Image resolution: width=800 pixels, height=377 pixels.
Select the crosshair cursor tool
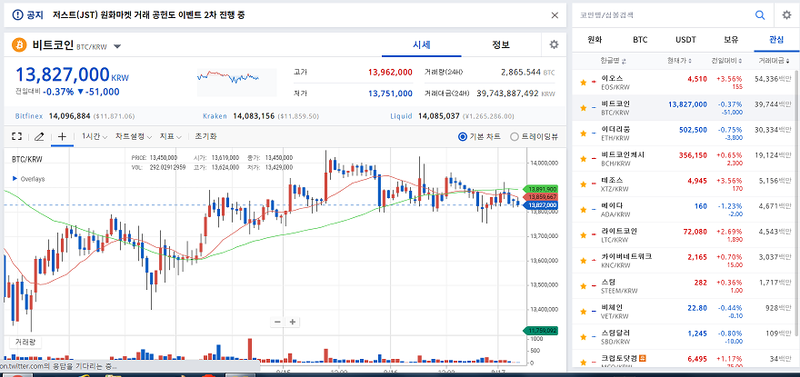tap(62, 137)
